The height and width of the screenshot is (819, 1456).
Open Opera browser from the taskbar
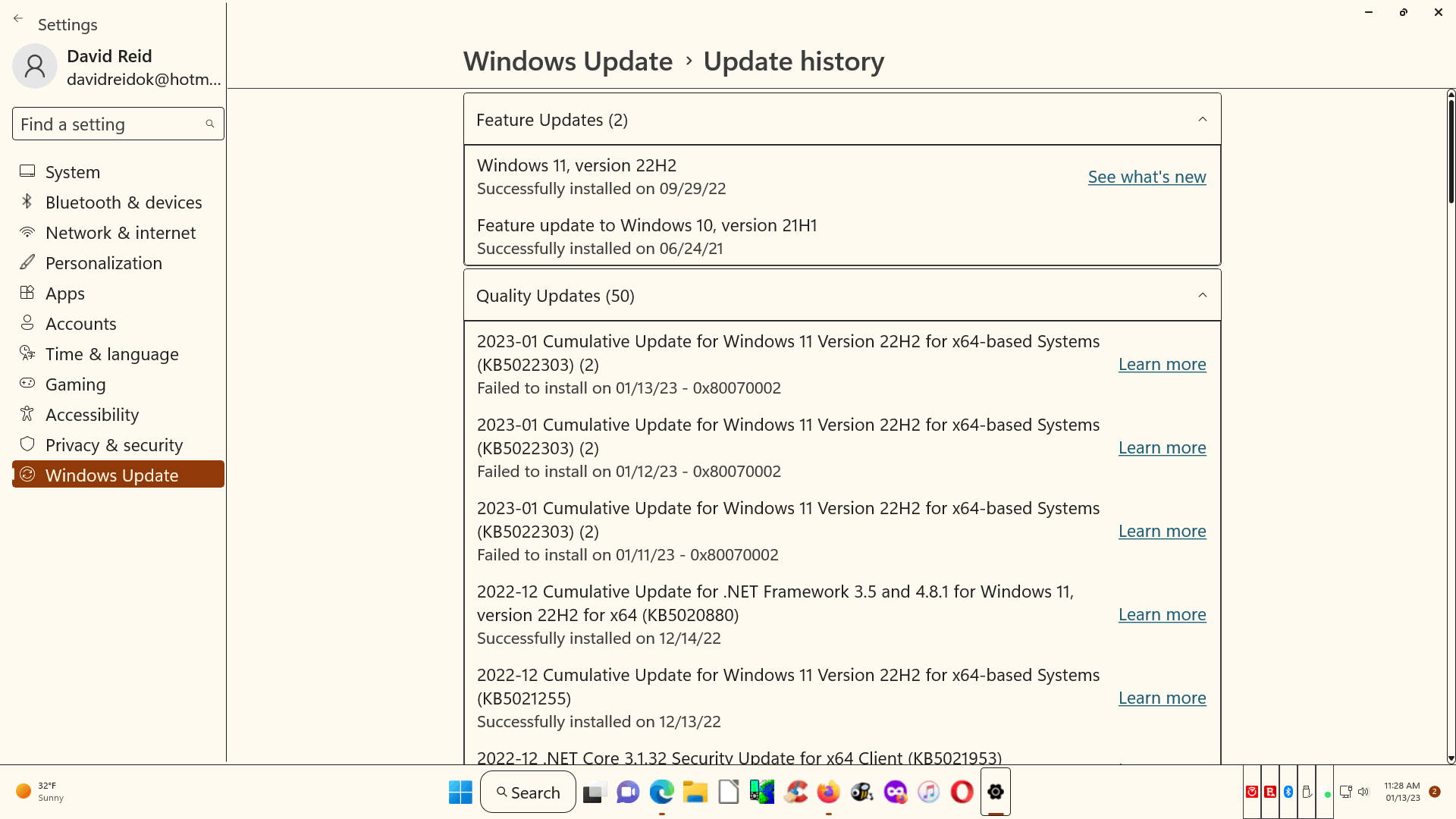962,792
